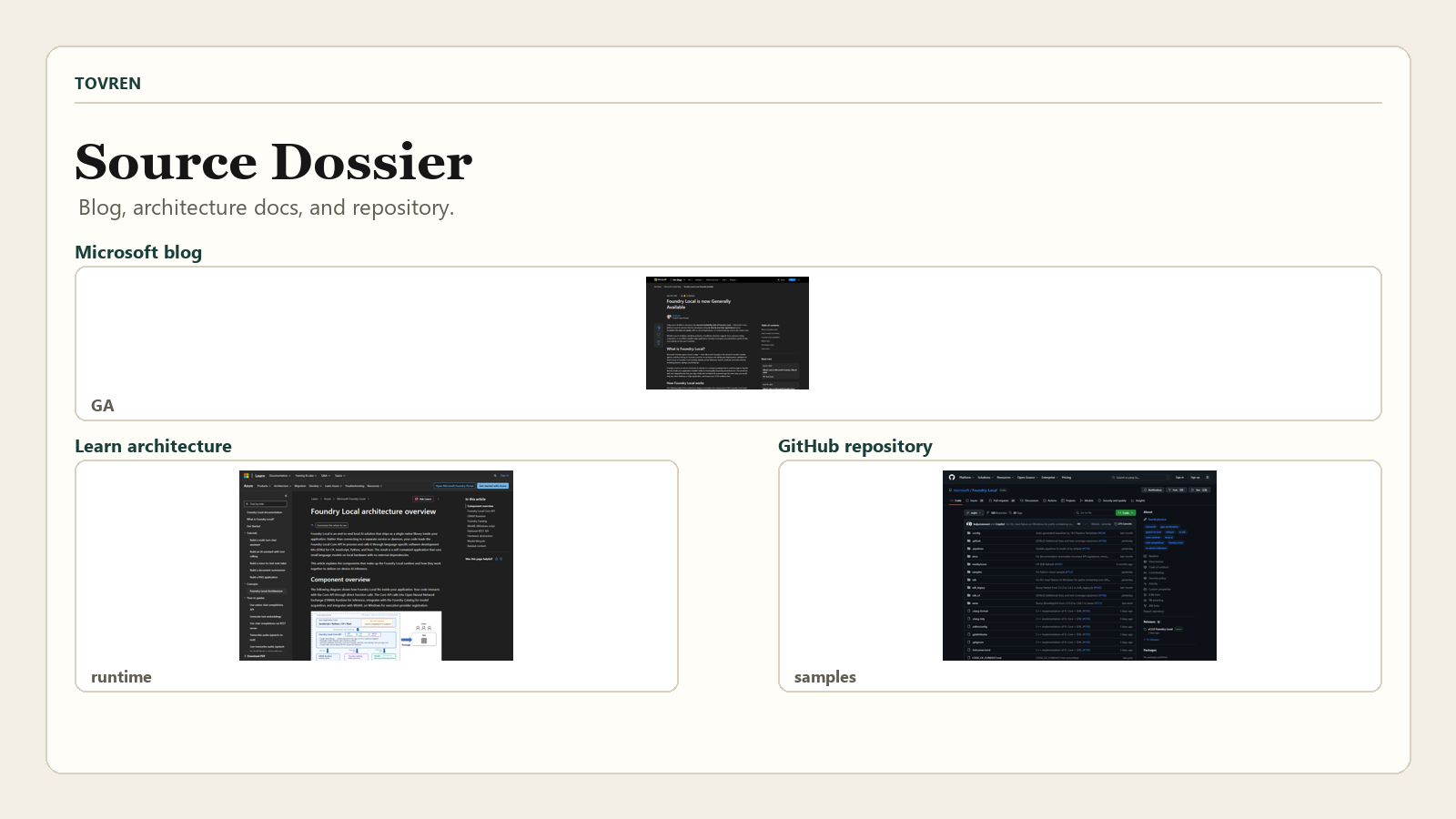Open the Microsoft blog screenshot thumbnail
Image resolution: width=1456 pixels, height=819 pixels.
pos(727,333)
